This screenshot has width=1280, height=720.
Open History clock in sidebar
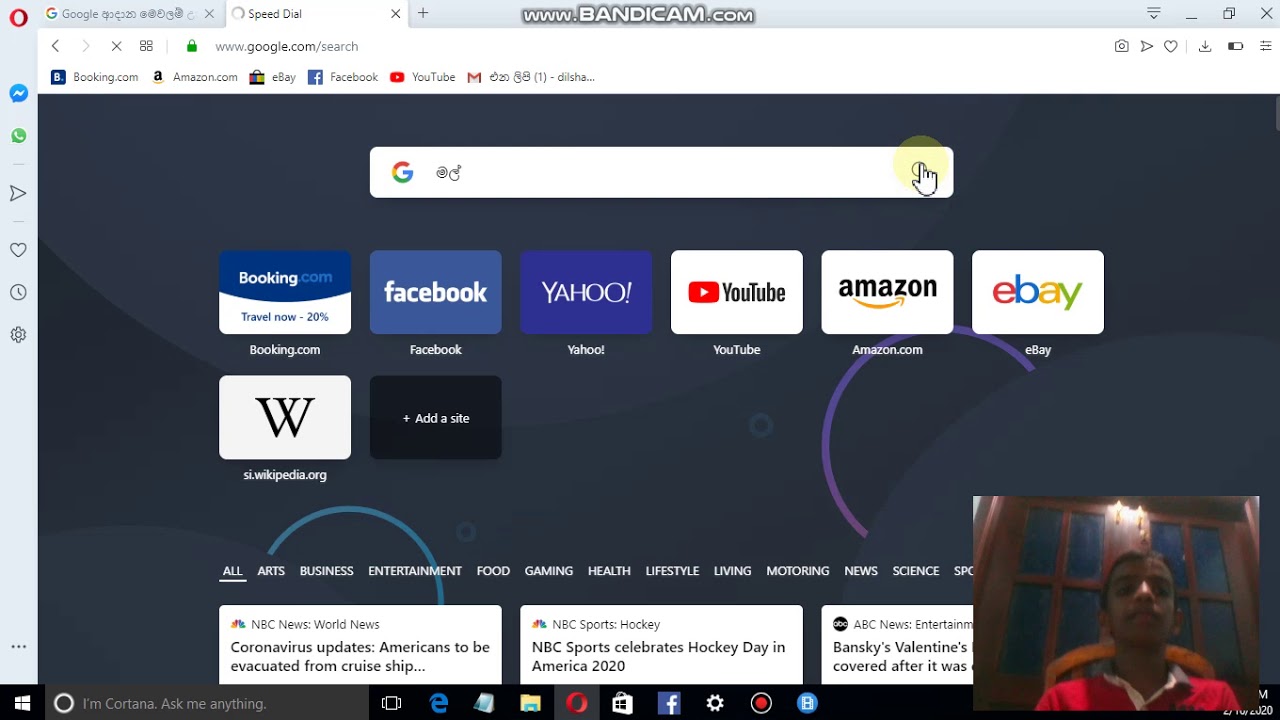[x=18, y=293]
